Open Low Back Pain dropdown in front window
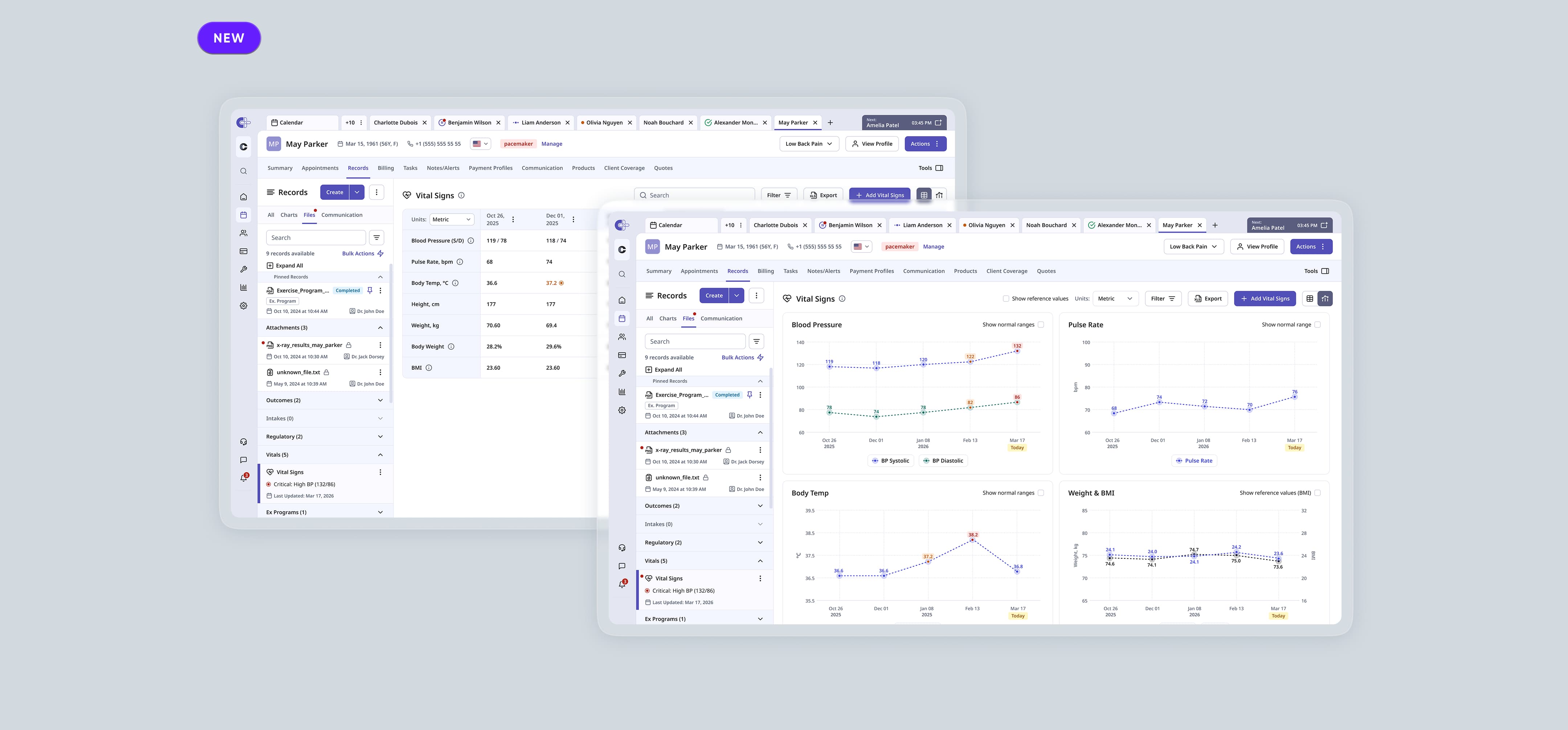 [x=1194, y=247]
